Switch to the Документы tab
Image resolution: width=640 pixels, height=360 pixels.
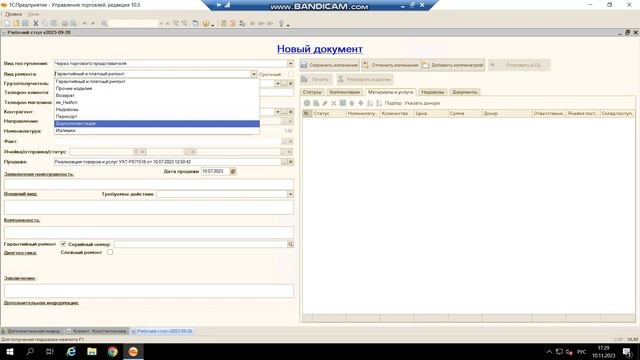coord(464,92)
